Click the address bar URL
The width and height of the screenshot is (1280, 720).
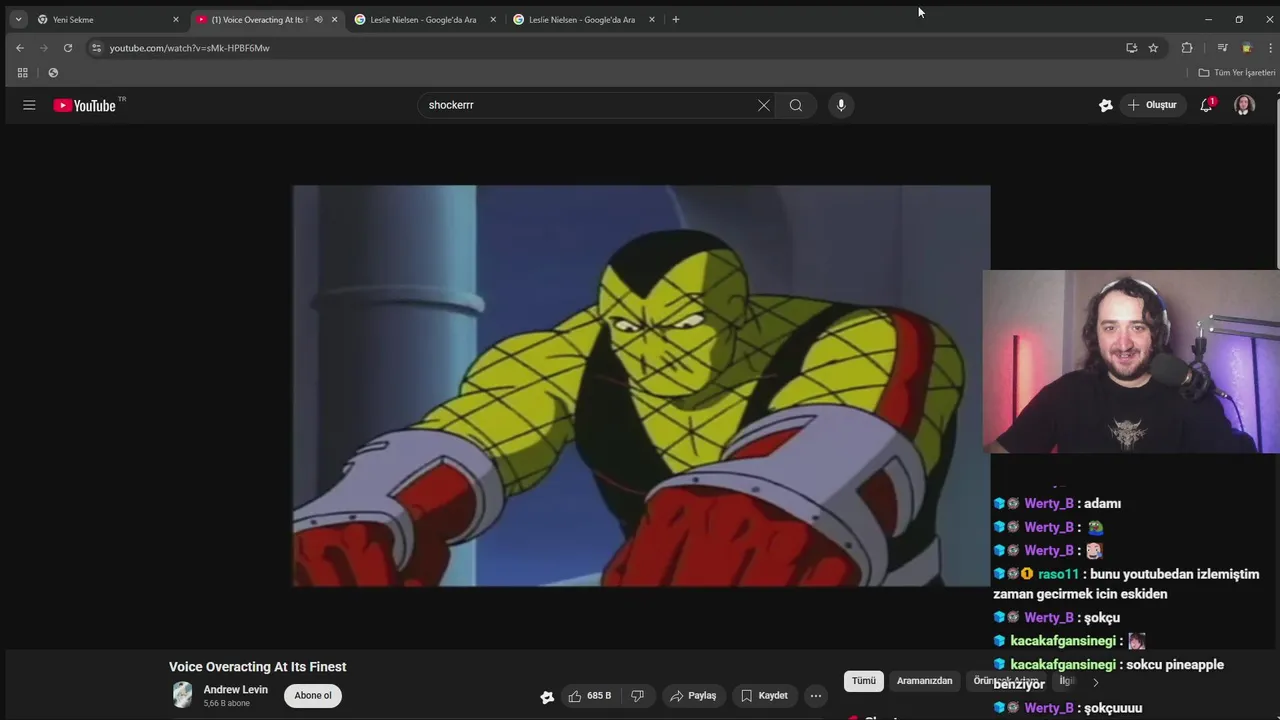click(190, 48)
